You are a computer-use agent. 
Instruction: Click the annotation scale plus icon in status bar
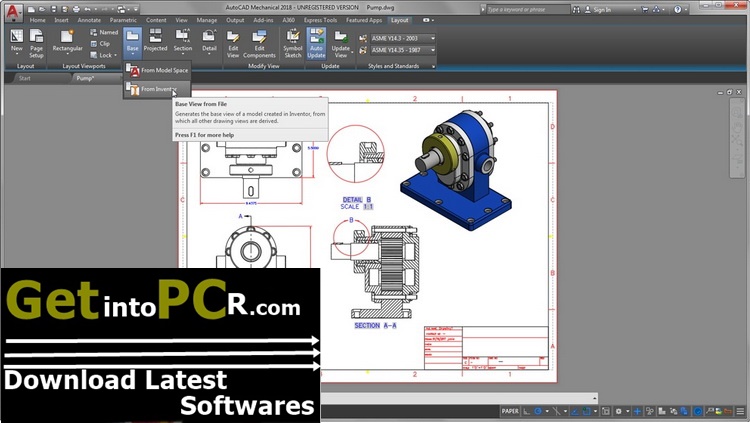(637, 411)
